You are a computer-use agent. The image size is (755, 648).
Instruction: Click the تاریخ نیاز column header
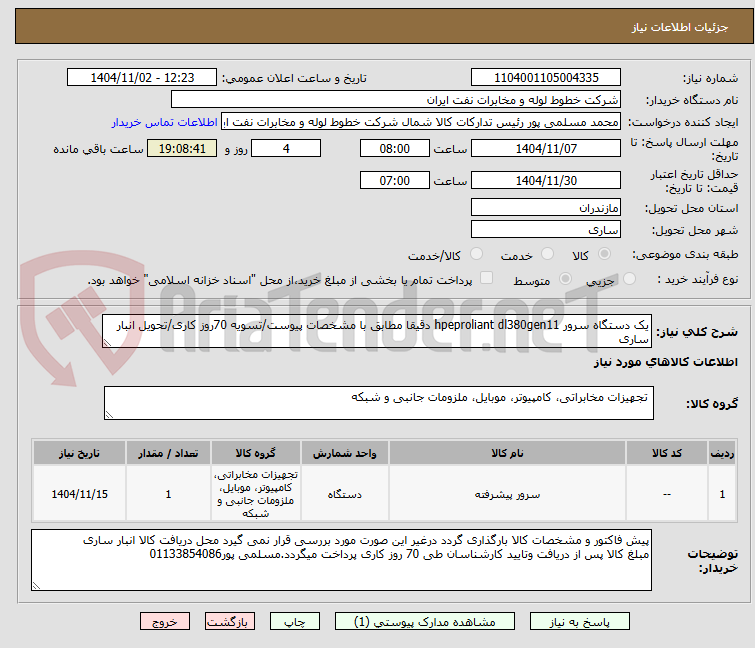point(79,453)
